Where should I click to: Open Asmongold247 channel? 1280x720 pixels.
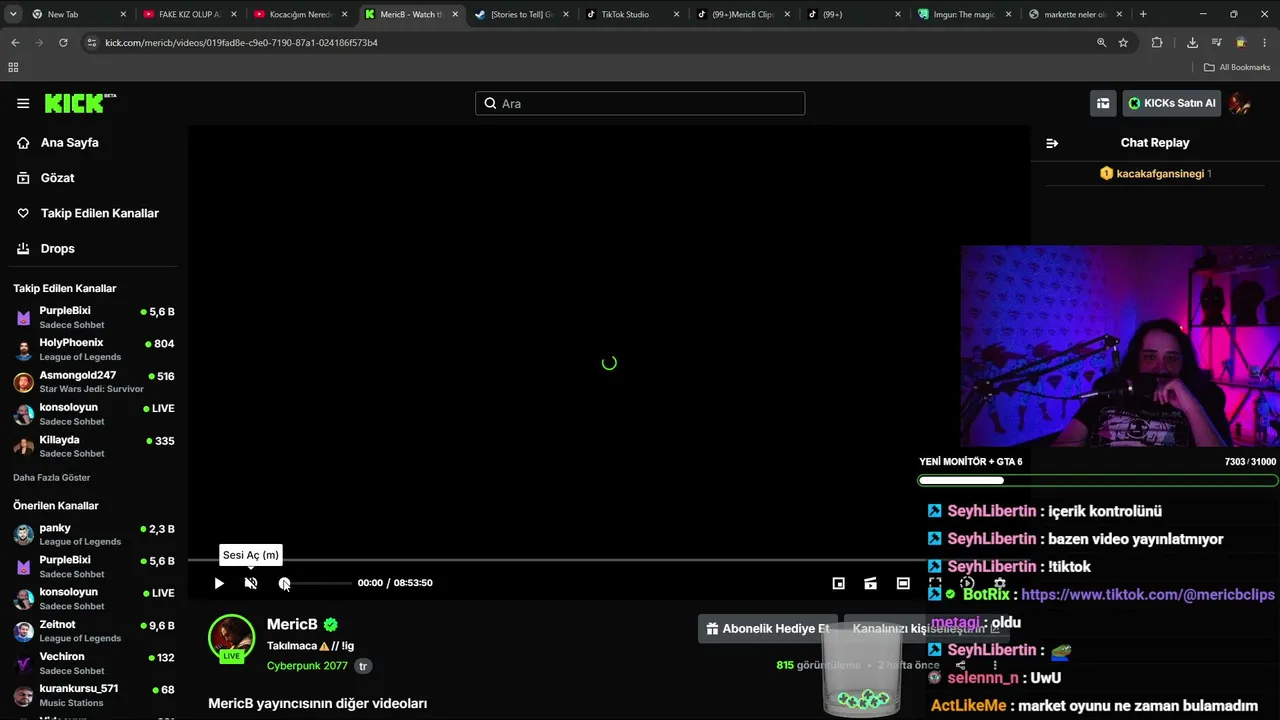click(x=94, y=382)
